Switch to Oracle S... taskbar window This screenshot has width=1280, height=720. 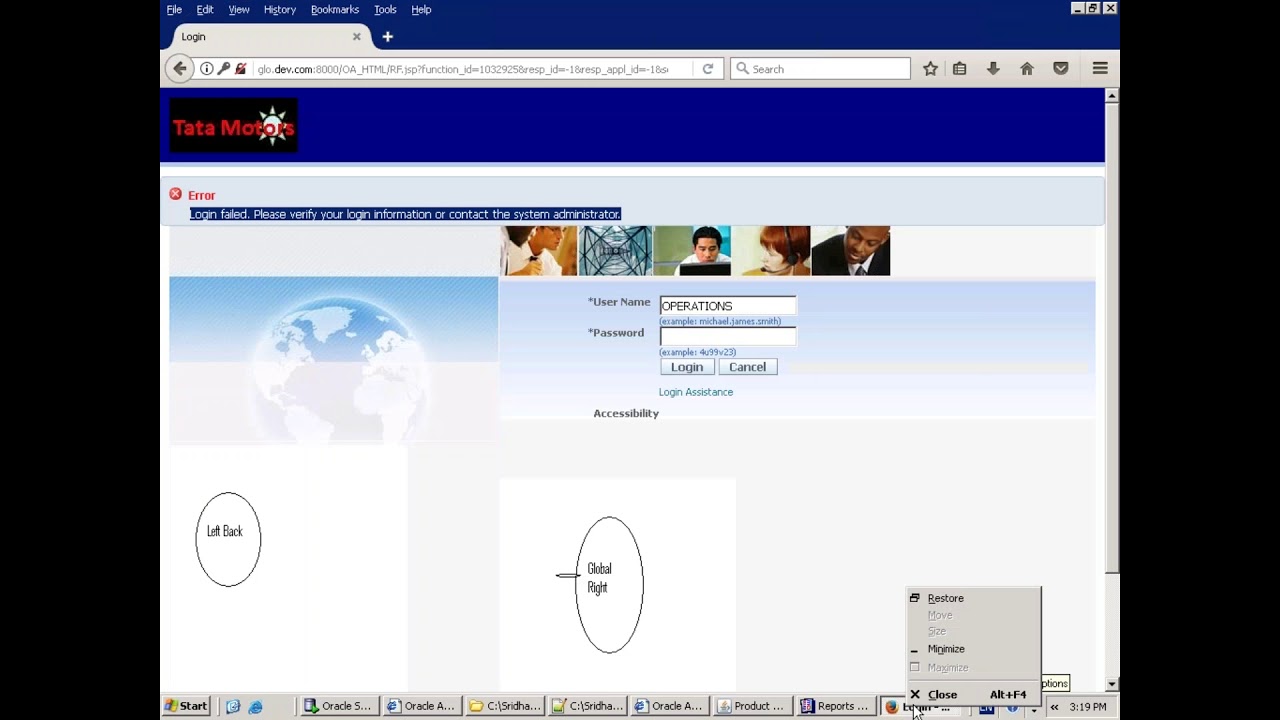point(338,706)
